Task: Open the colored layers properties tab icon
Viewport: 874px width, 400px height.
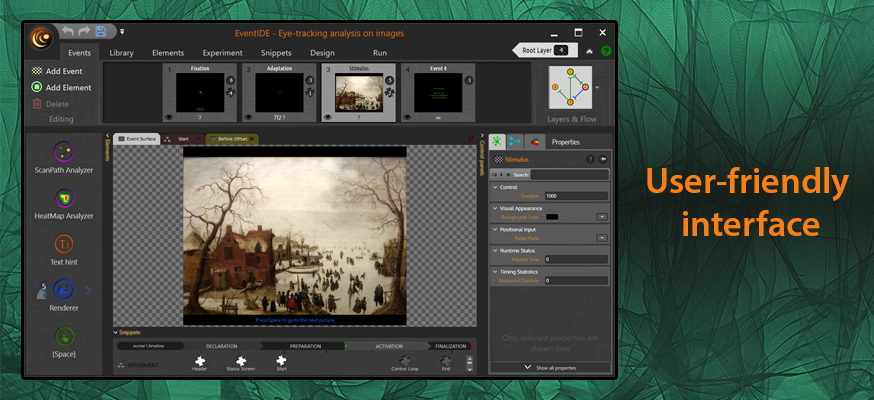Action: (x=535, y=142)
